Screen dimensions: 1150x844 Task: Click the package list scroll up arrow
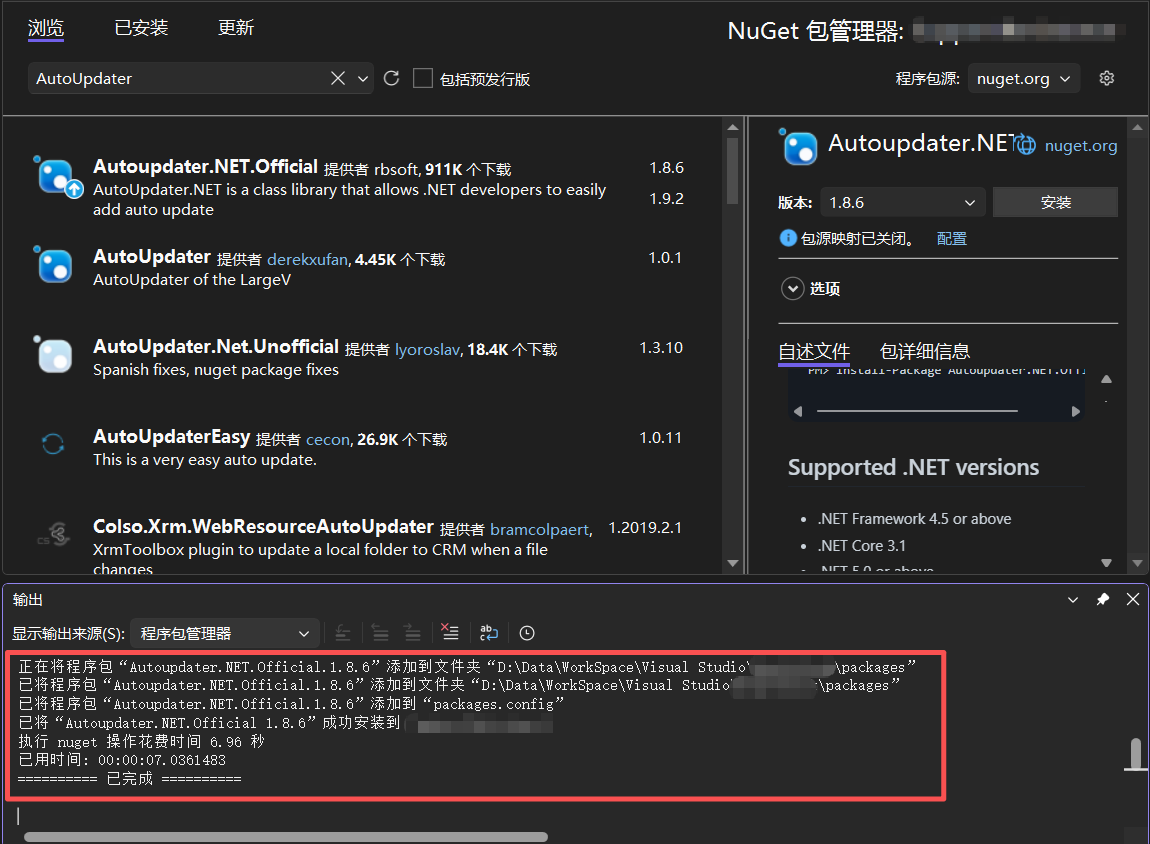pyautogui.click(x=732, y=128)
